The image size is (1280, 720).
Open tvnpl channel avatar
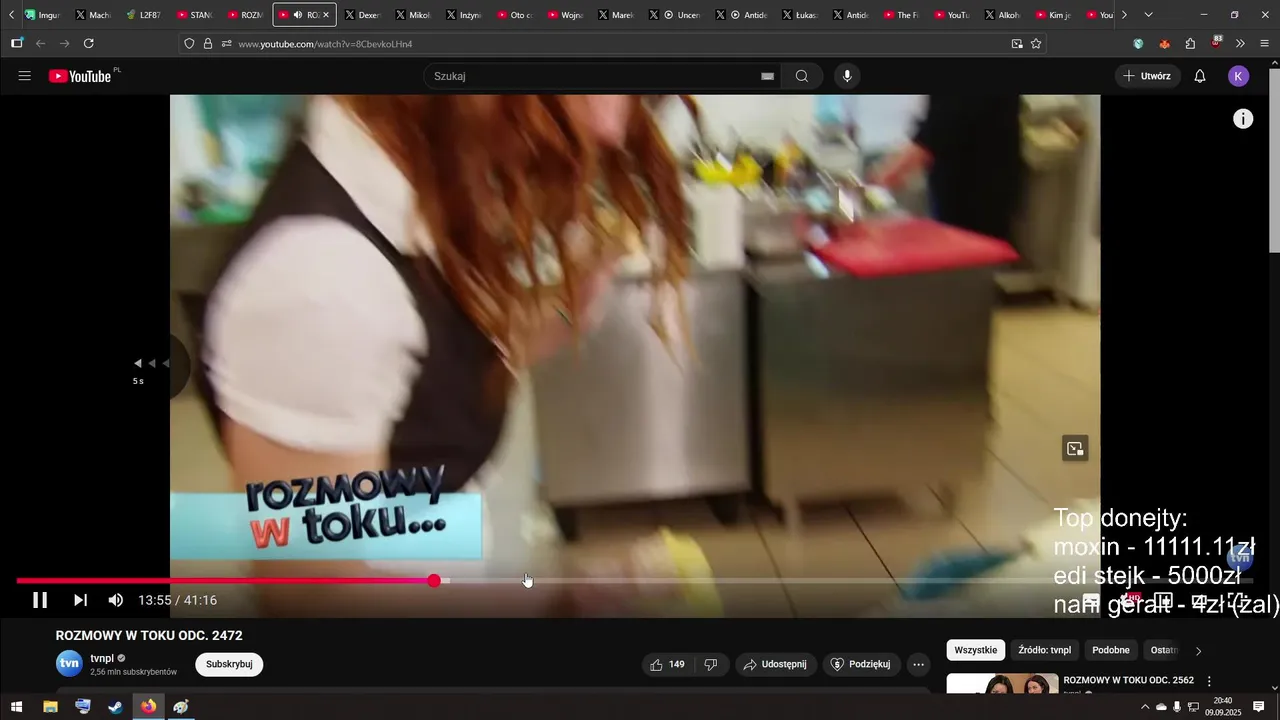[x=69, y=663]
